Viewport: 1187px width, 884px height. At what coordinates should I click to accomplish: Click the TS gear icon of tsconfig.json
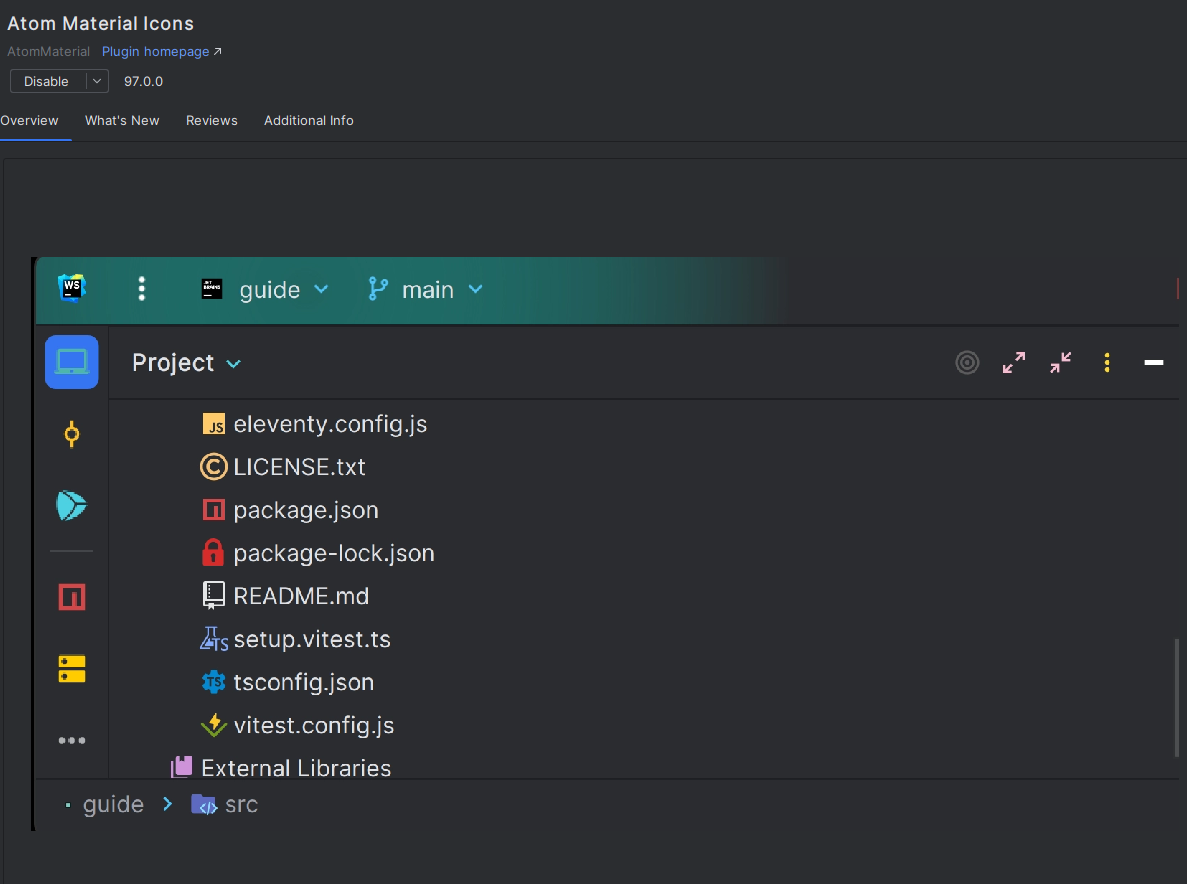(x=213, y=682)
